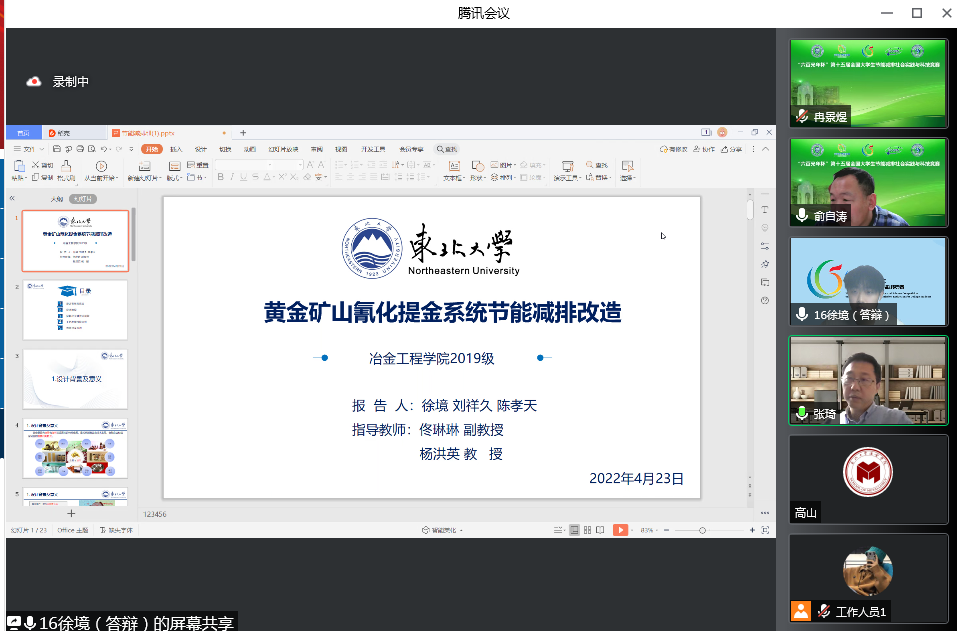Collapse the ribbon using the chevron
Screen dimensions: 957x631
pos(767,149)
